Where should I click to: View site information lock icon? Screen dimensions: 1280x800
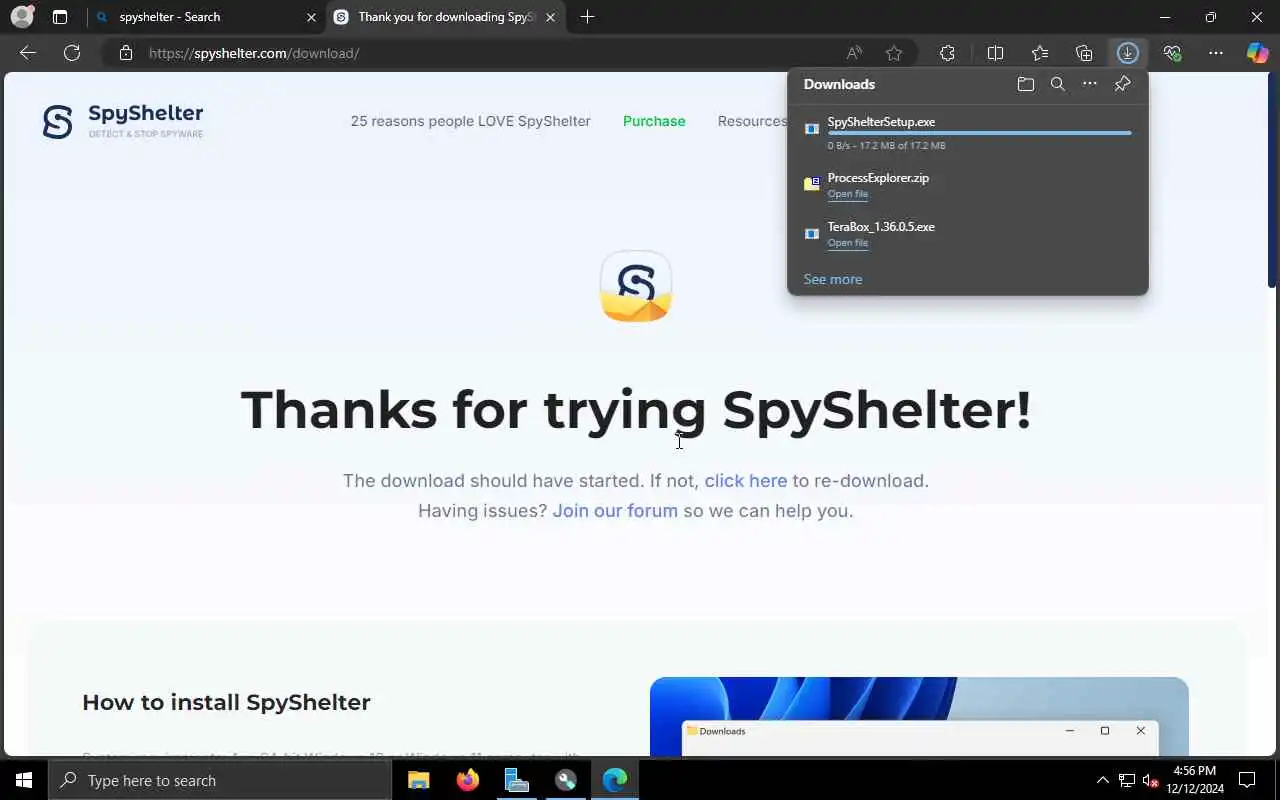click(126, 53)
